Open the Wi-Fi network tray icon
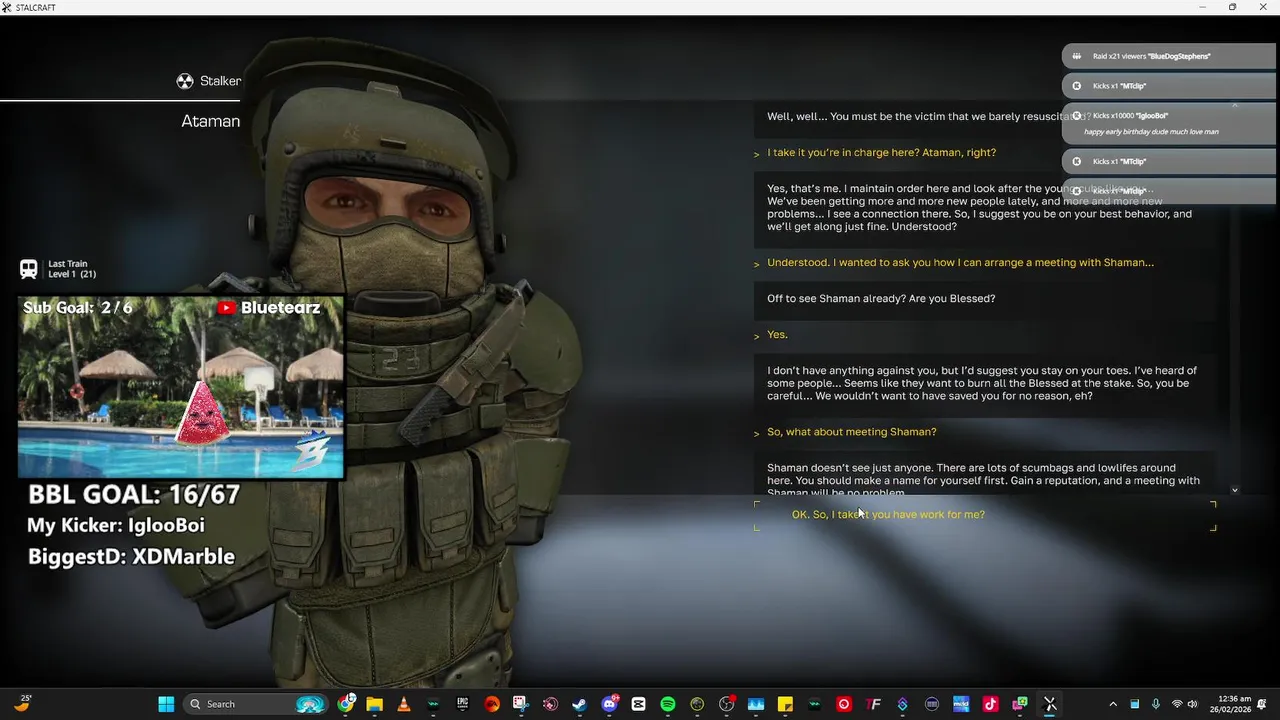The width and height of the screenshot is (1280, 720). click(1177, 704)
